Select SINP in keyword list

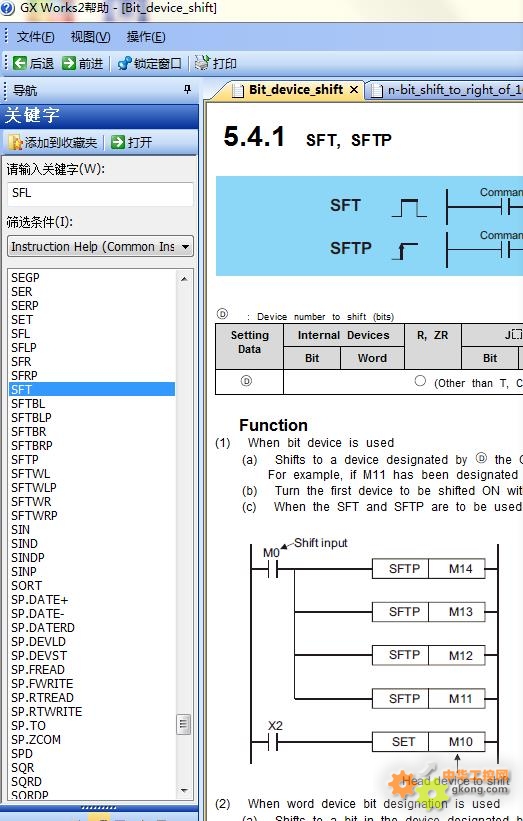24,572
